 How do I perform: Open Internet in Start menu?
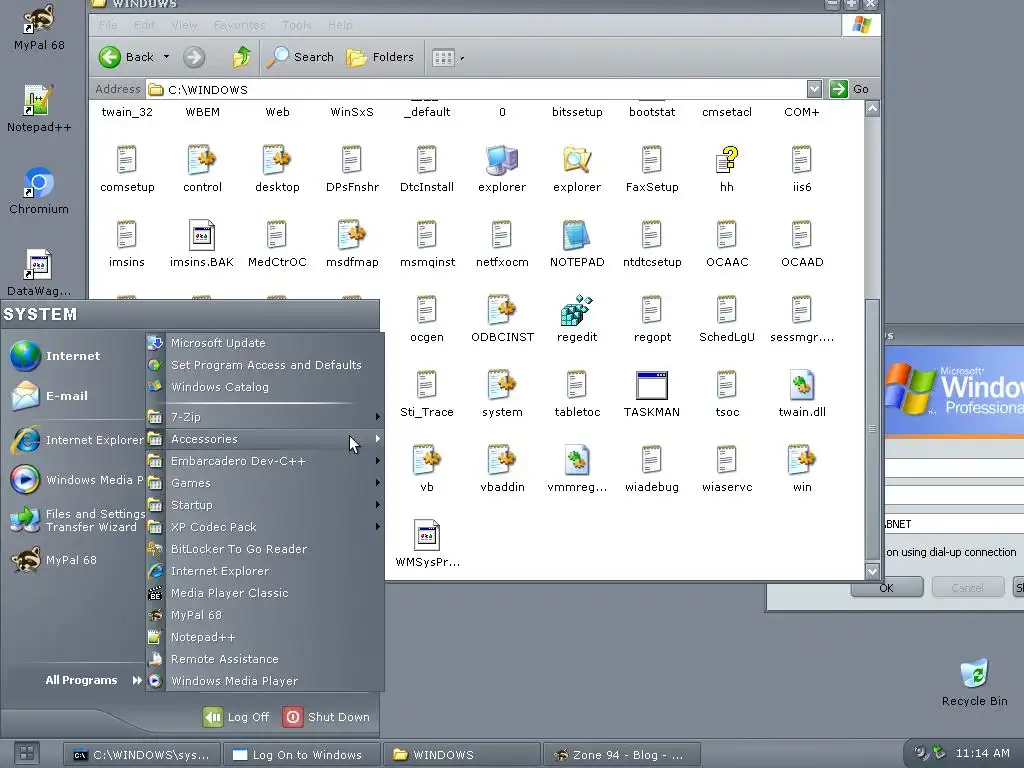pos(73,356)
